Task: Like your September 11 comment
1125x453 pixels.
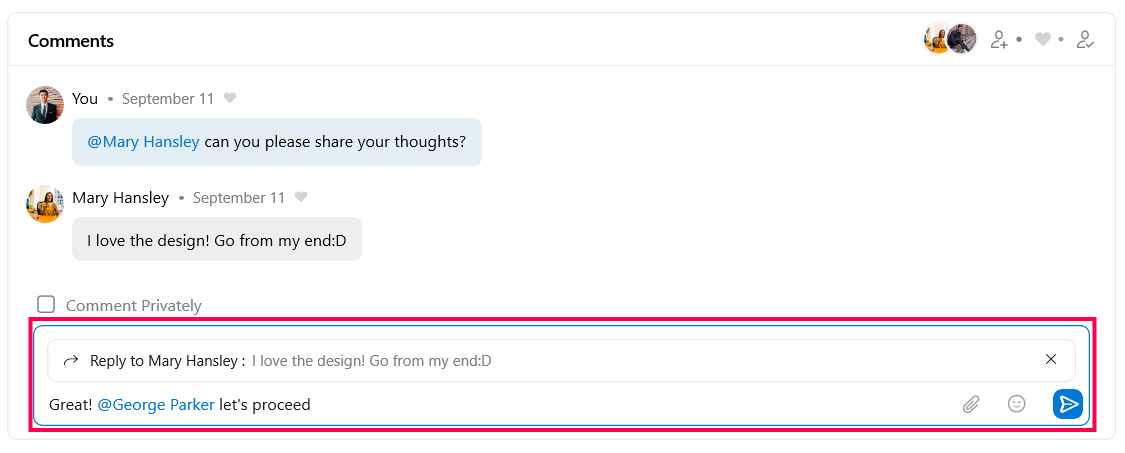Action: (230, 99)
